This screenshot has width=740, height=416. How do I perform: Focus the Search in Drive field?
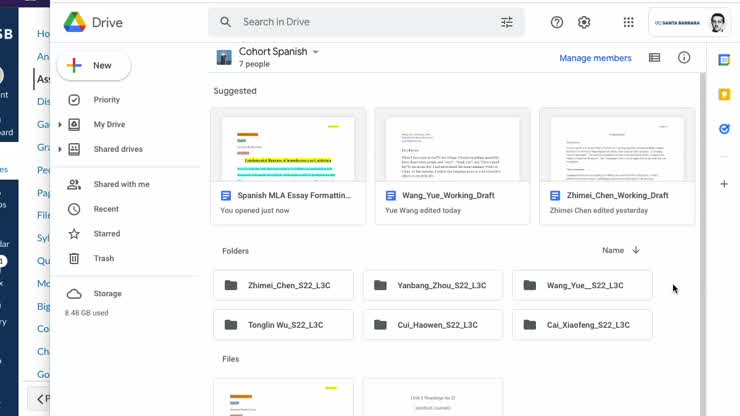click(x=366, y=22)
